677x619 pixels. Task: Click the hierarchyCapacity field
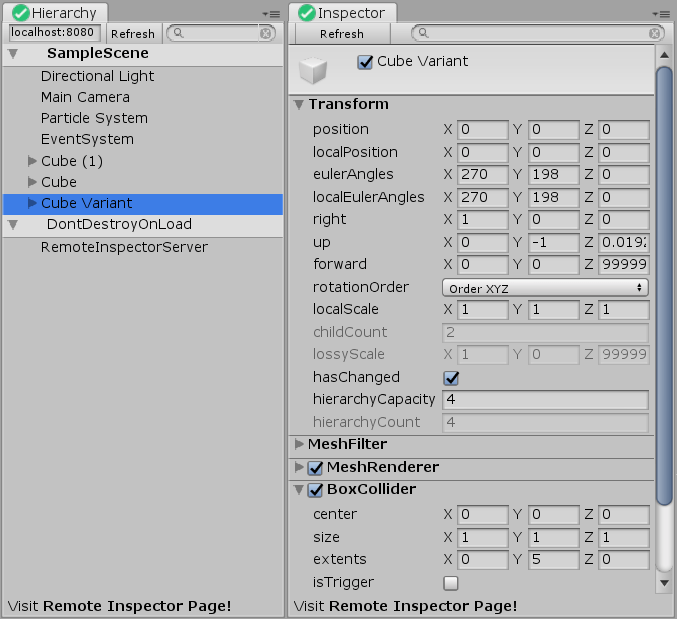tap(545, 400)
